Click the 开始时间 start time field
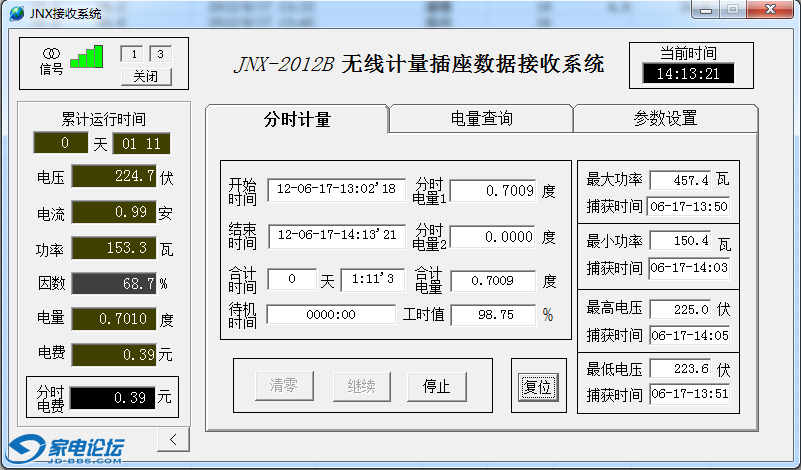801x470 pixels. coord(336,189)
